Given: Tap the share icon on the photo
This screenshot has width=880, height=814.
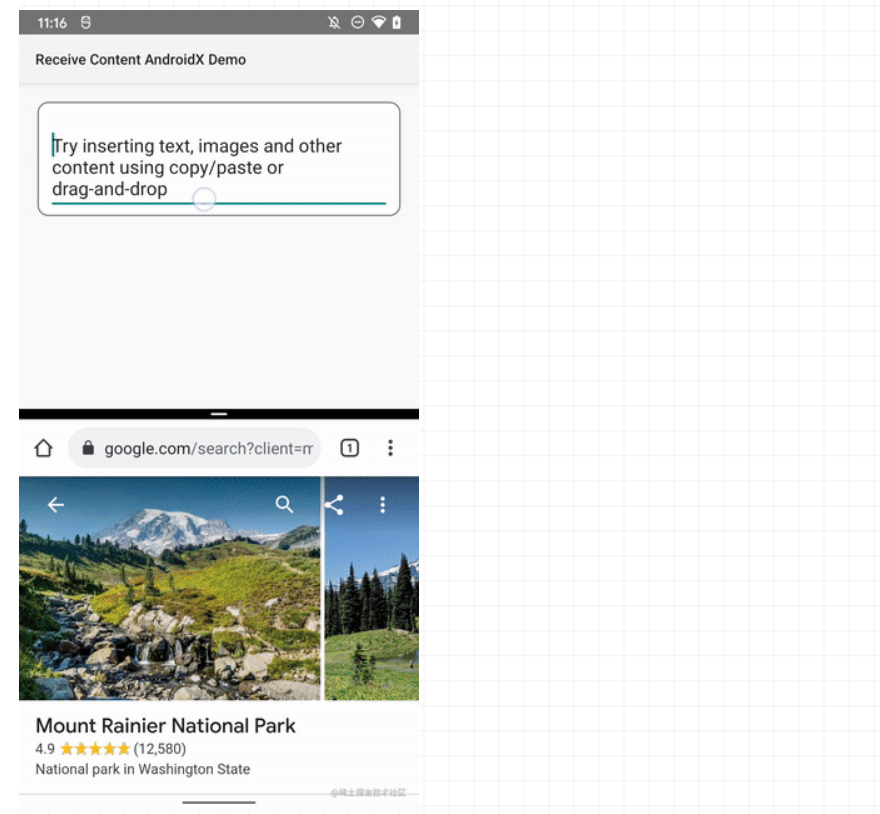Looking at the screenshot, I should [x=334, y=505].
